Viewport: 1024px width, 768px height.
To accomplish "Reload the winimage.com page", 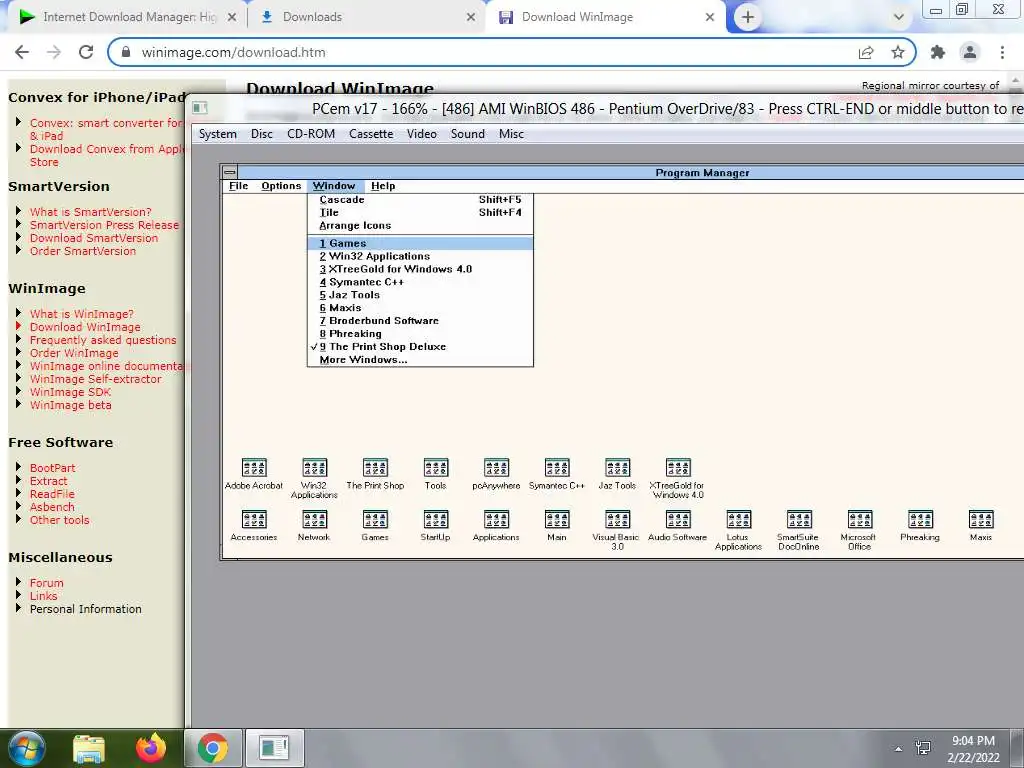I will tap(86, 52).
